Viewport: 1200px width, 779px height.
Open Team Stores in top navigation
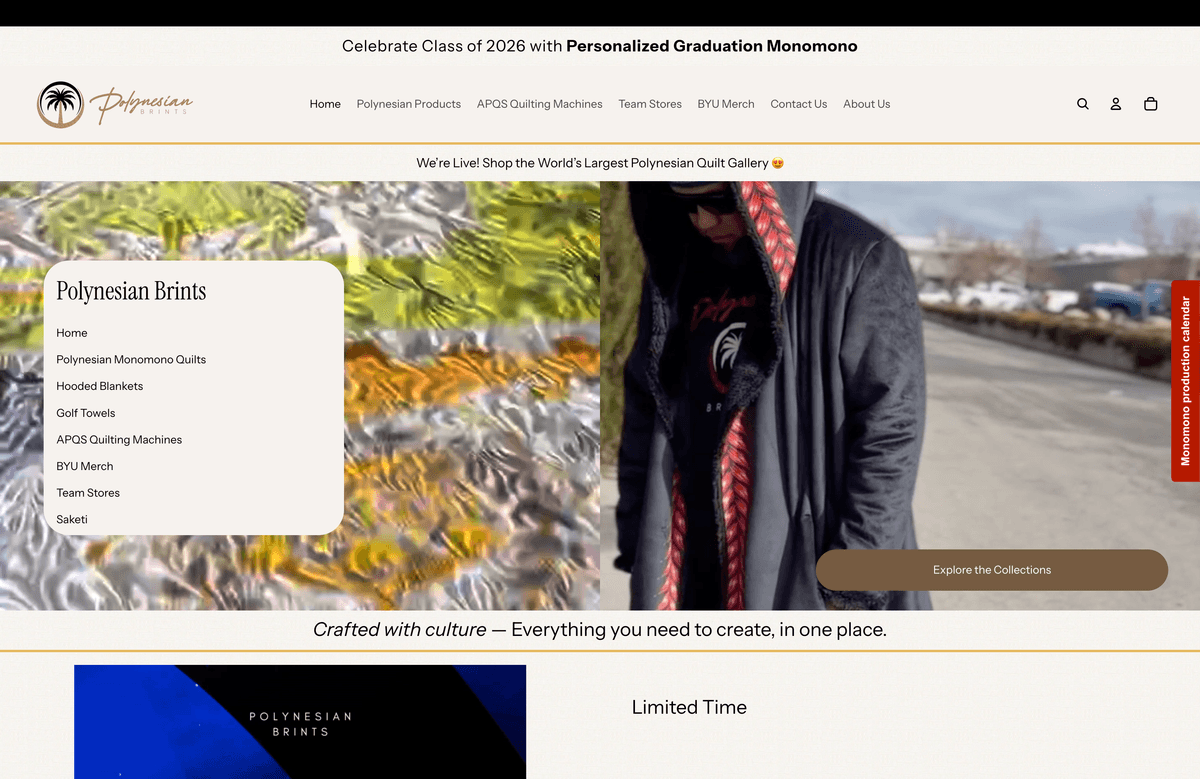coord(650,104)
